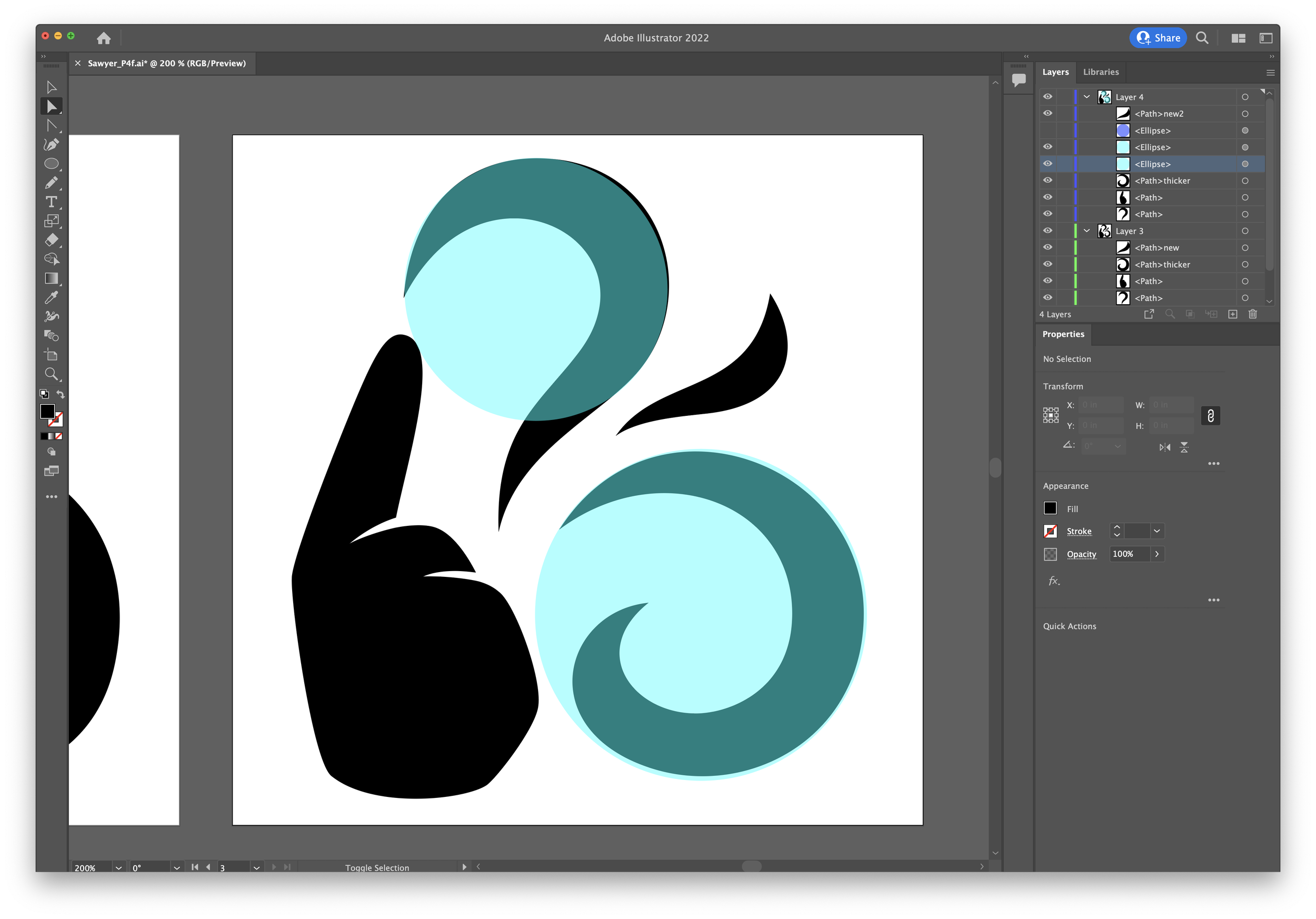Image resolution: width=1316 pixels, height=919 pixels.
Task: Select the Type tool
Action: click(x=51, y=202)
